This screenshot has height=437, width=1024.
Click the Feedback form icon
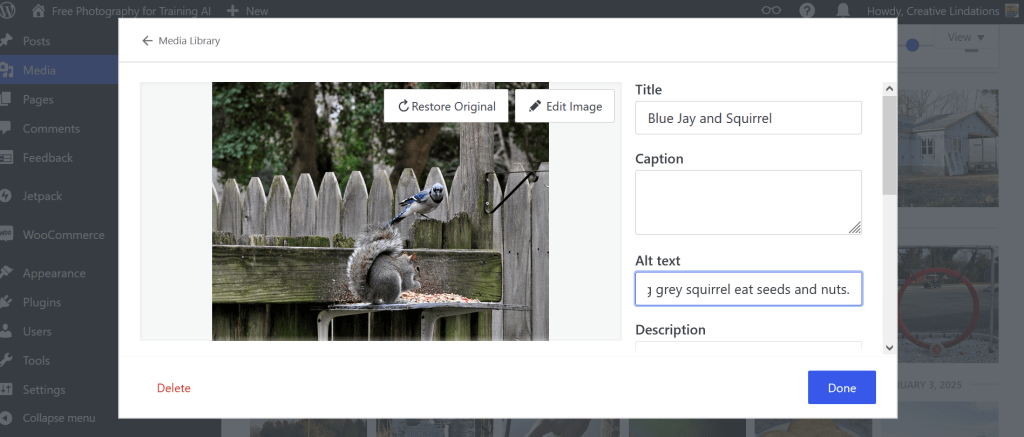click(6, 157)
